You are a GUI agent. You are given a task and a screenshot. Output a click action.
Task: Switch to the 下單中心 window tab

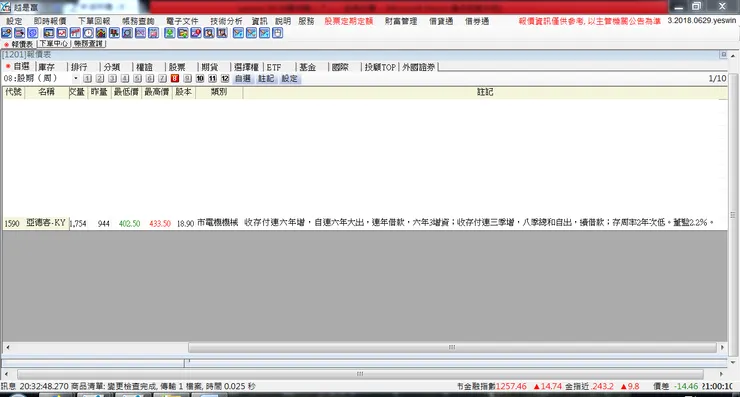pyautogui.click(x=53, y=43)
